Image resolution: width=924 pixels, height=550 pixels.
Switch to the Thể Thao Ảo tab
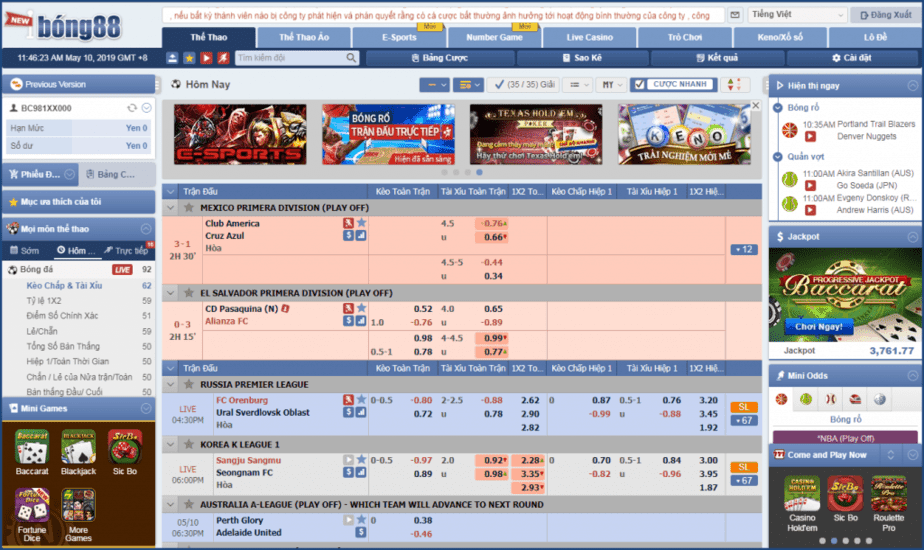pyautogui.click(x=304, y=37)
